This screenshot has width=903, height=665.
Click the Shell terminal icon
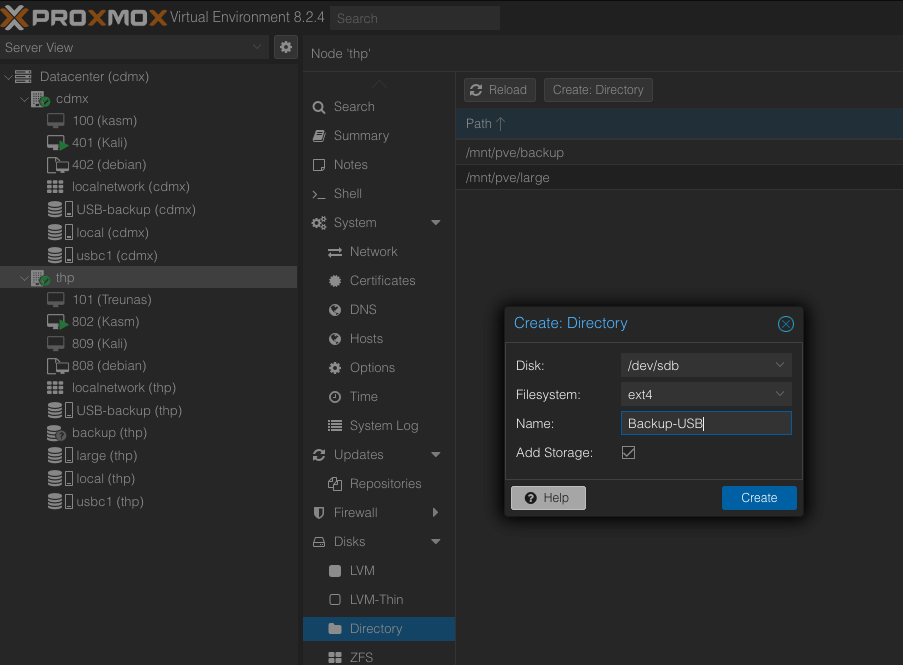point(319,194)
